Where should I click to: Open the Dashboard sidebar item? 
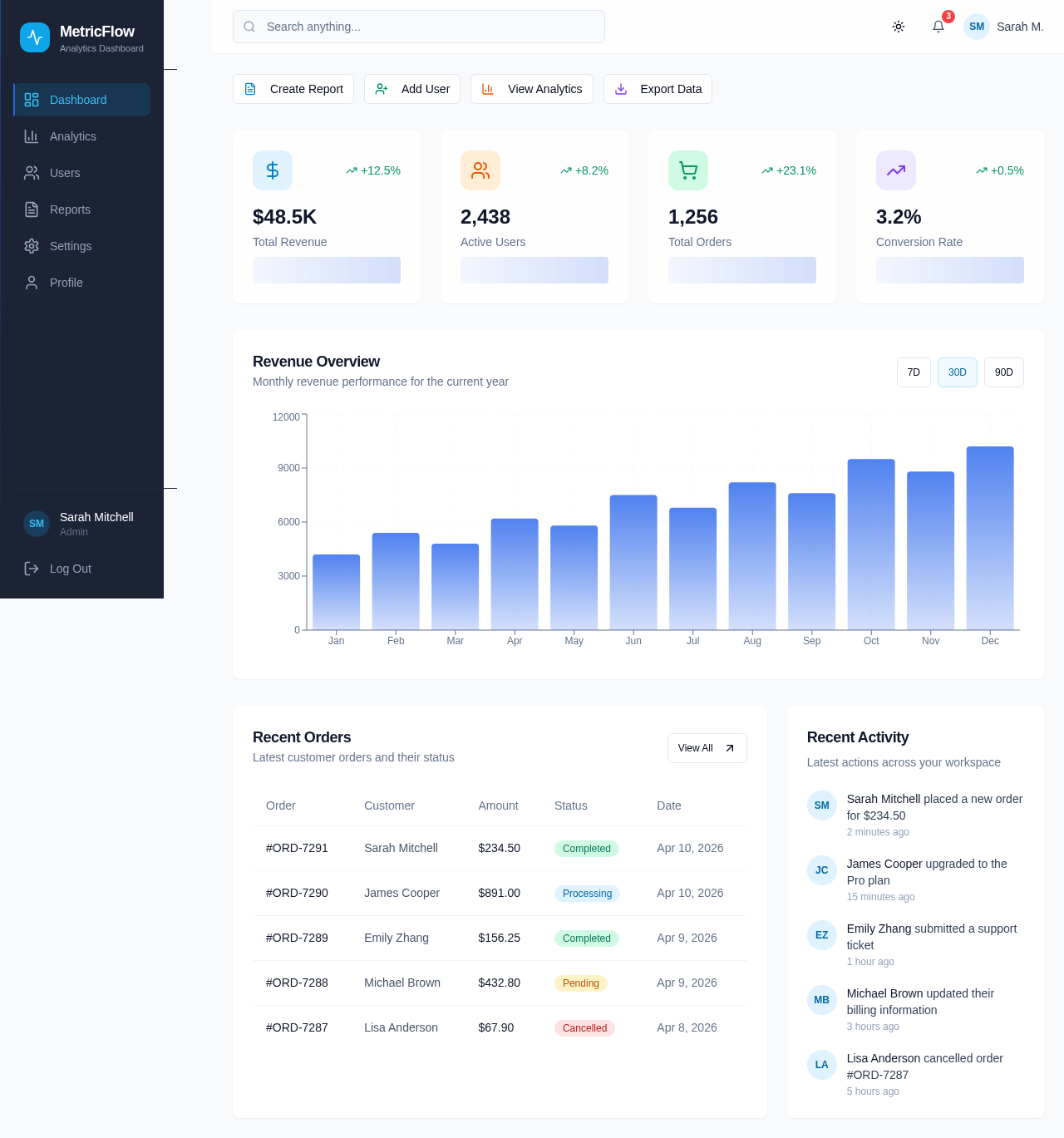(x=82, y=100)
